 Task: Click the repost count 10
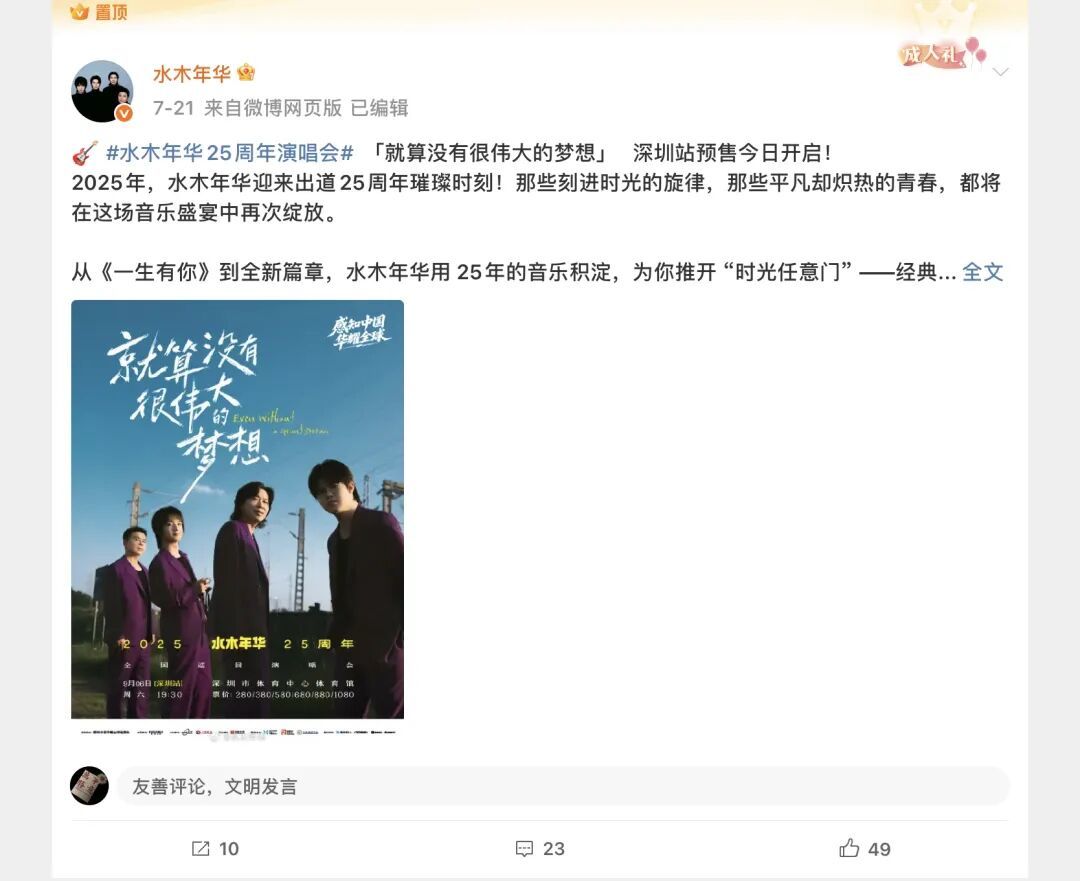point(229,849)
